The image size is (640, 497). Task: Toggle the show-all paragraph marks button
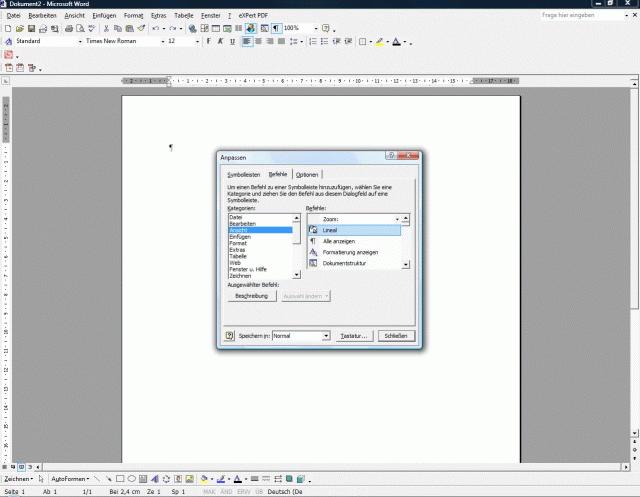coord(276,29)
